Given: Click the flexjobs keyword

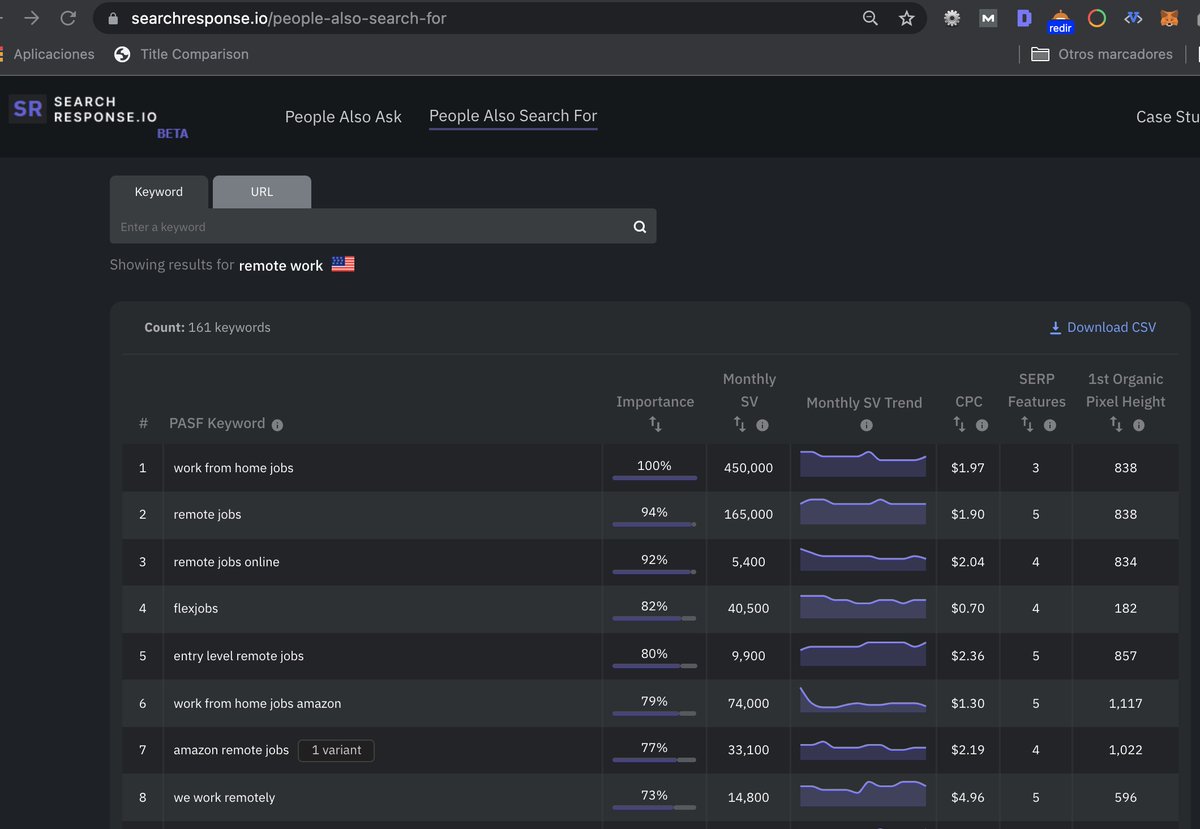Looking at the screenshot, I should (x=195, y=609).
